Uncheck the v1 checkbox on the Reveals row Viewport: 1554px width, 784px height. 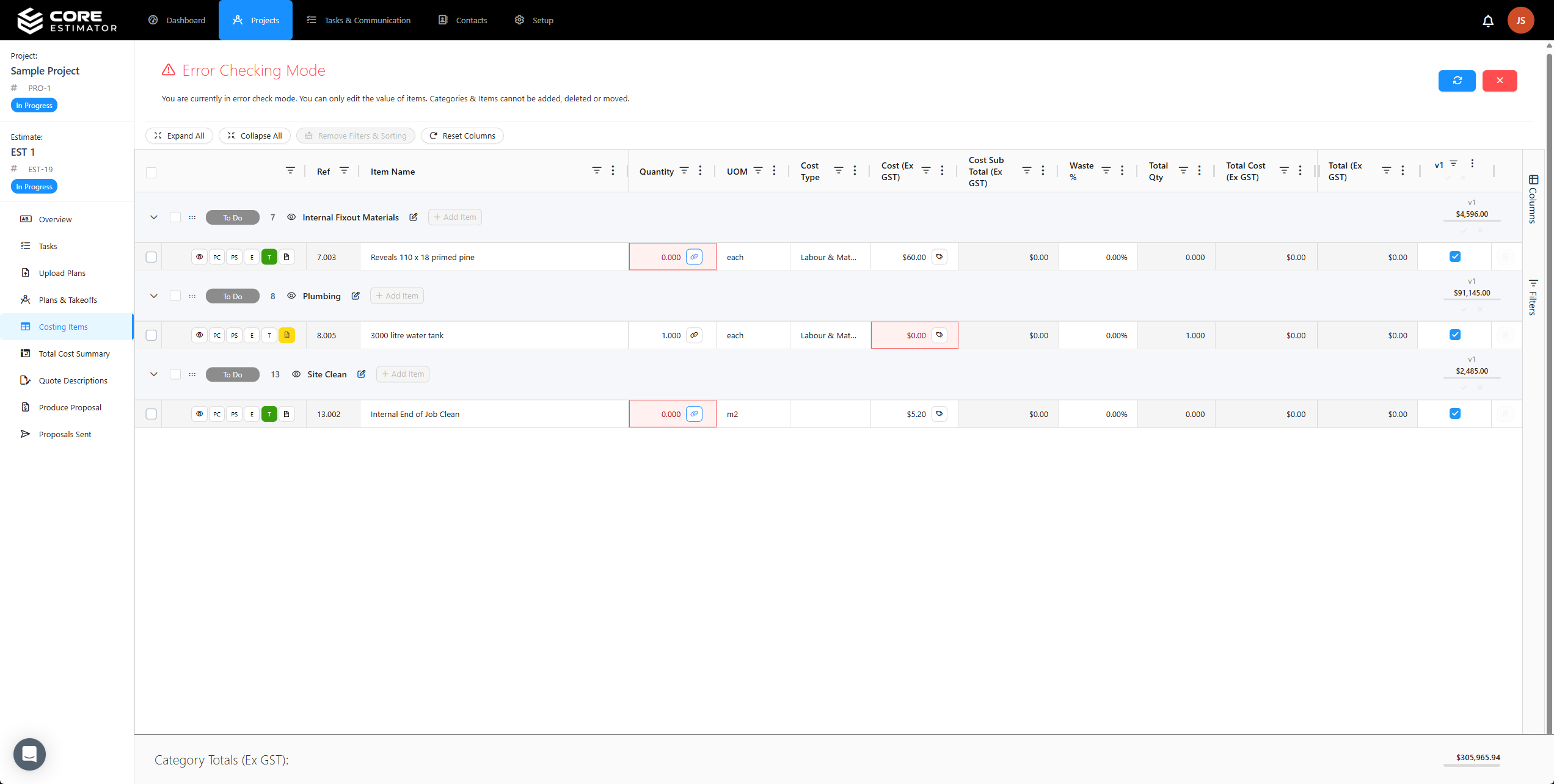tap(1454, 256)
